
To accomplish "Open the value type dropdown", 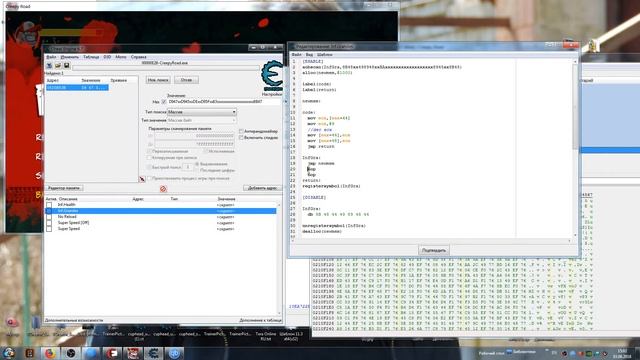I will click(x=202, y=120).
